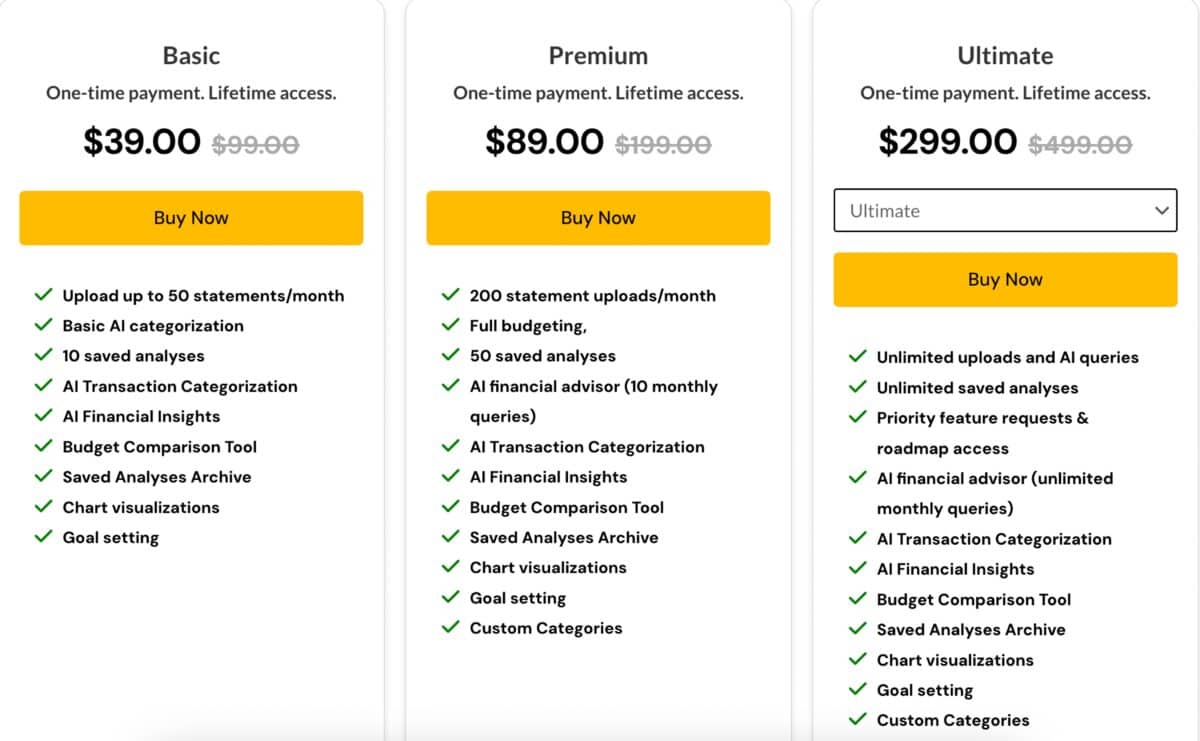
Task: Click the $39.00 Basic price
Action: pyautogui.click(x=142, y=141)
